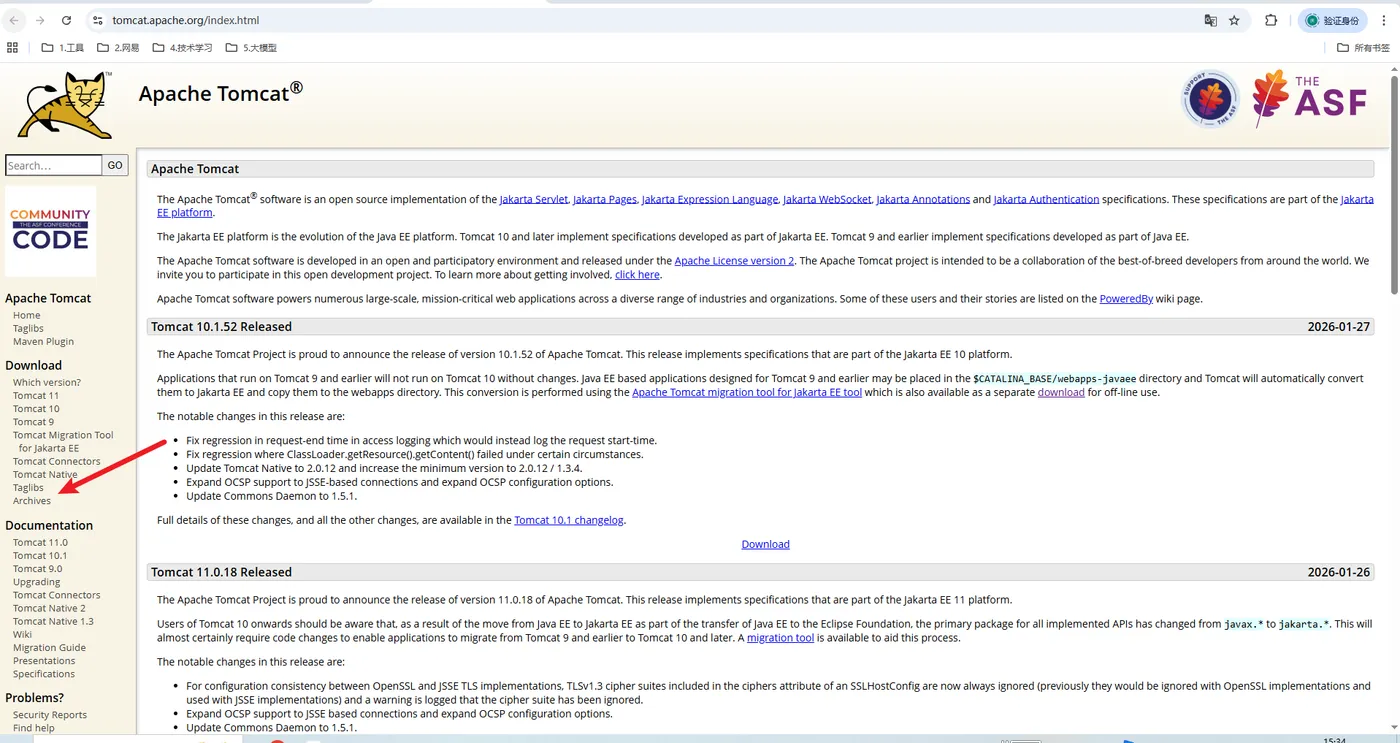The height and width of the screenshot is (743, 1400).
Task: Open Chrome's three-dot menu
Action: [1384, 20]
